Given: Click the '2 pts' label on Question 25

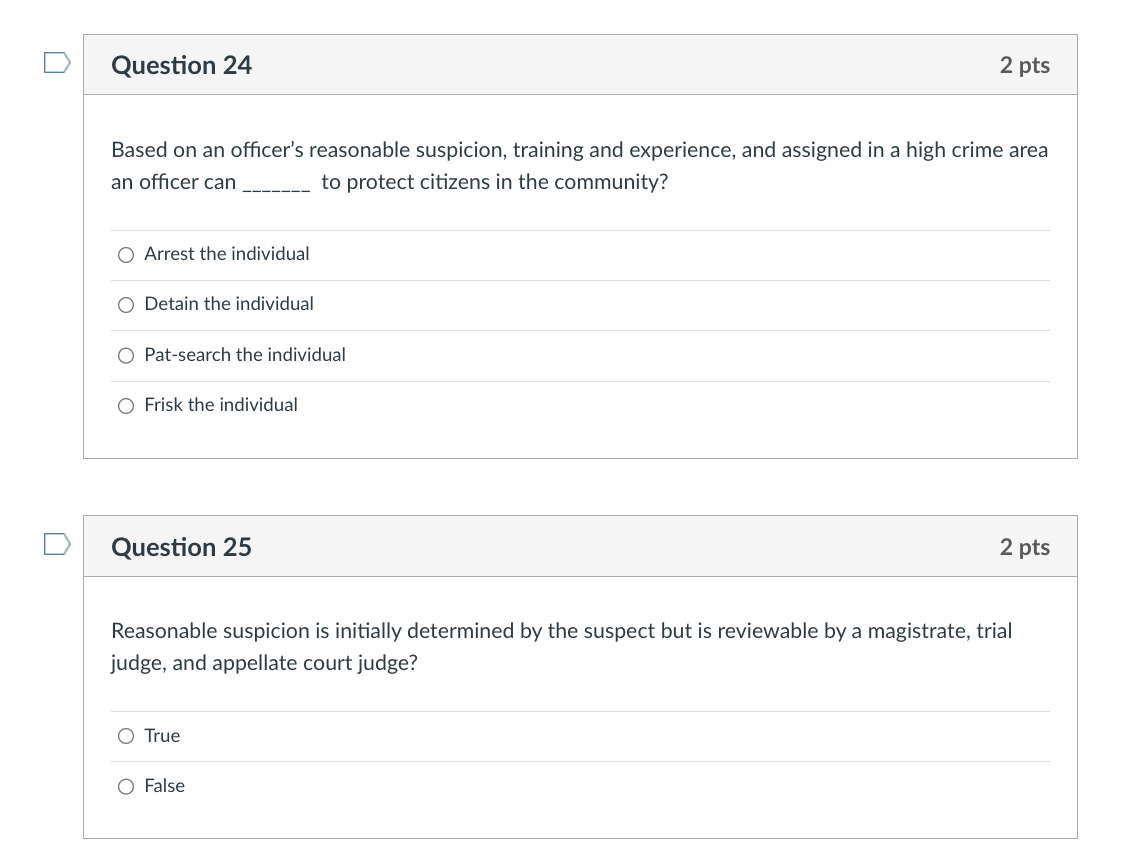Looking at the screenshot, I should click(1024, 547).
